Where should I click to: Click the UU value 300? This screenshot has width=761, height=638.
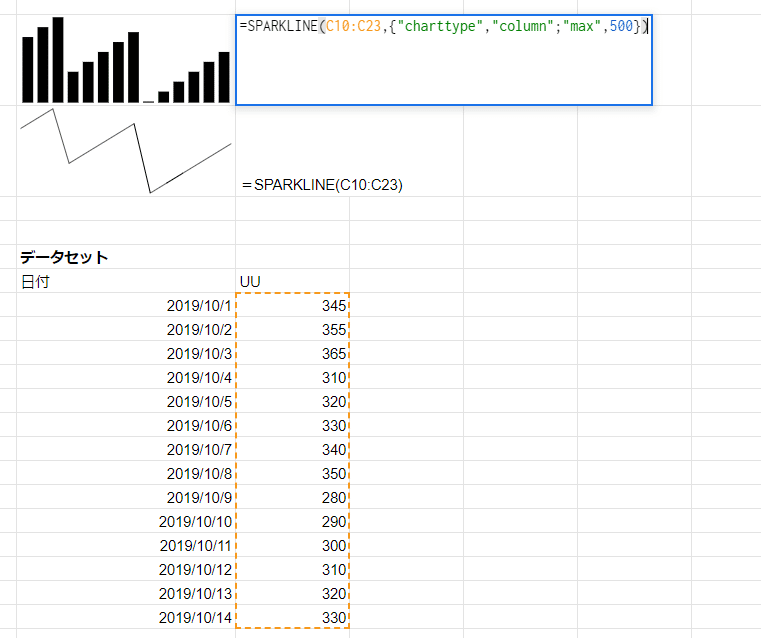292,545
